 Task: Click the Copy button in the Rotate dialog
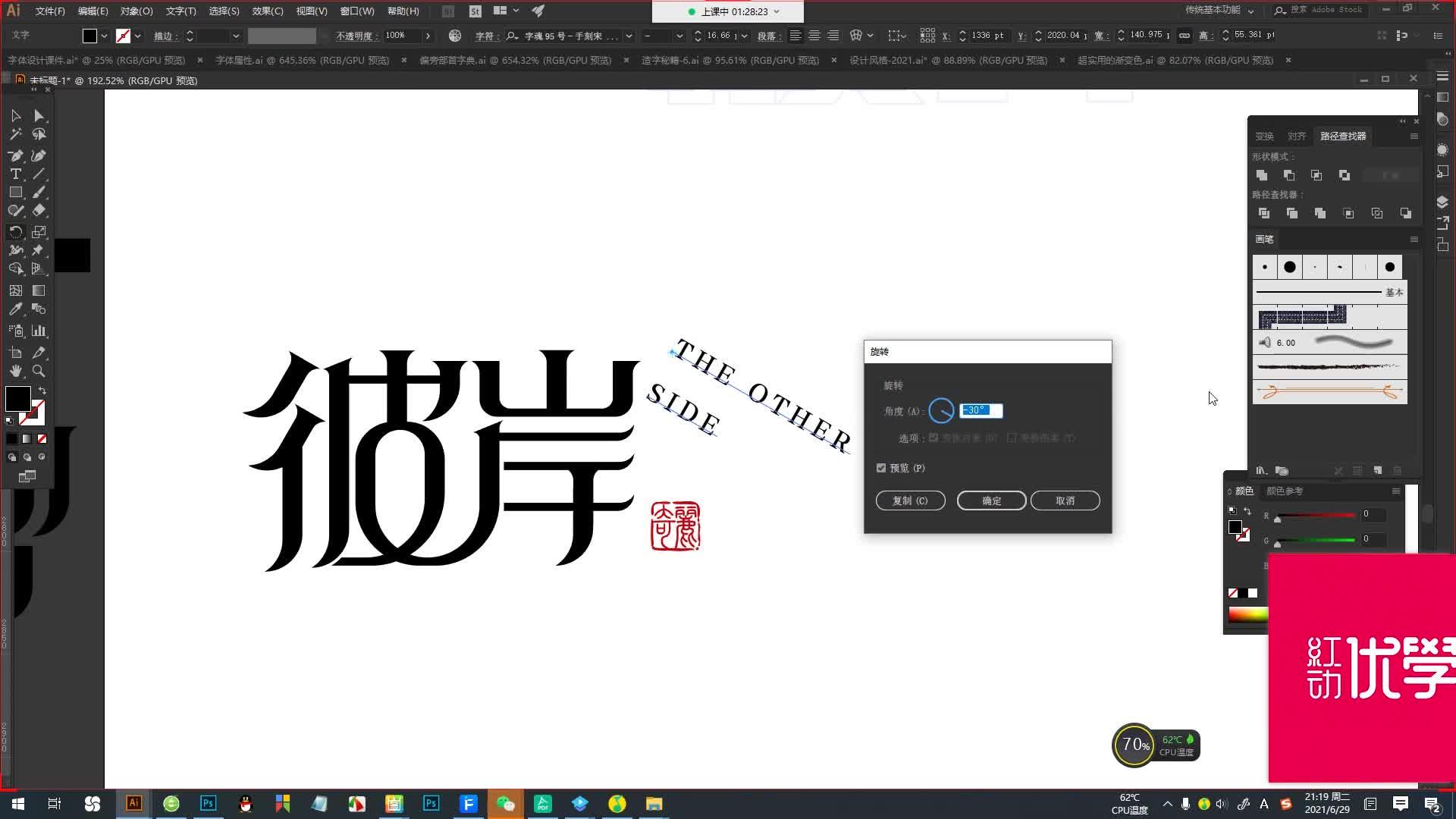(910, 500)
